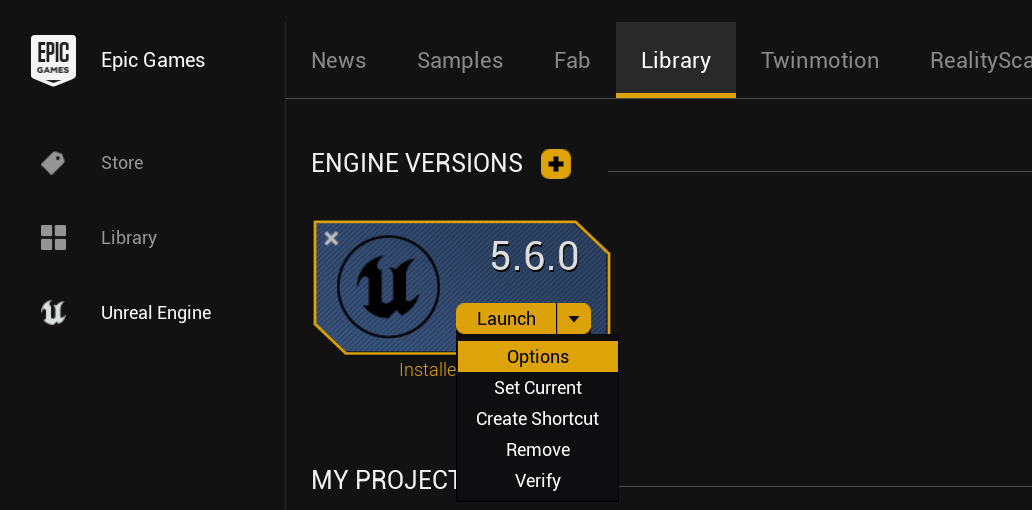Select the Library grid icon in sidebar
This screenshot has height=510, width=1032.
tap(53, 238)
